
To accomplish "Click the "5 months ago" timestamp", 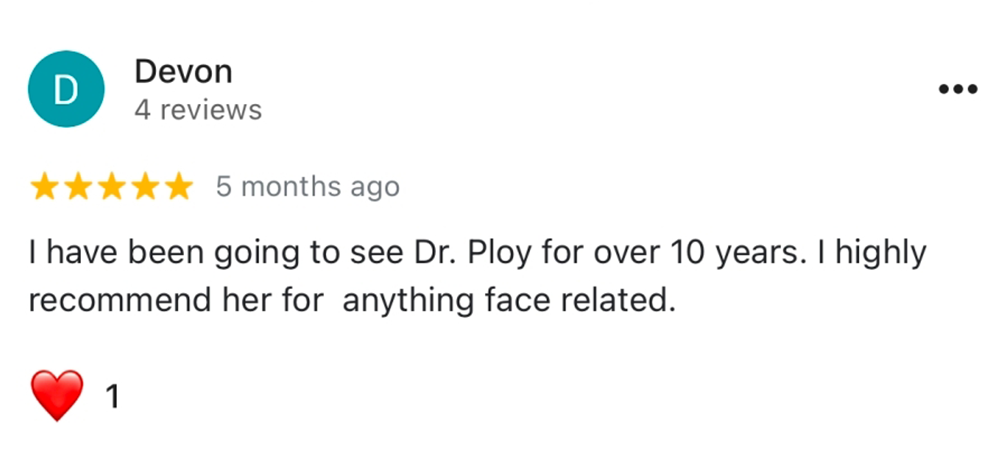I will 307,187.
